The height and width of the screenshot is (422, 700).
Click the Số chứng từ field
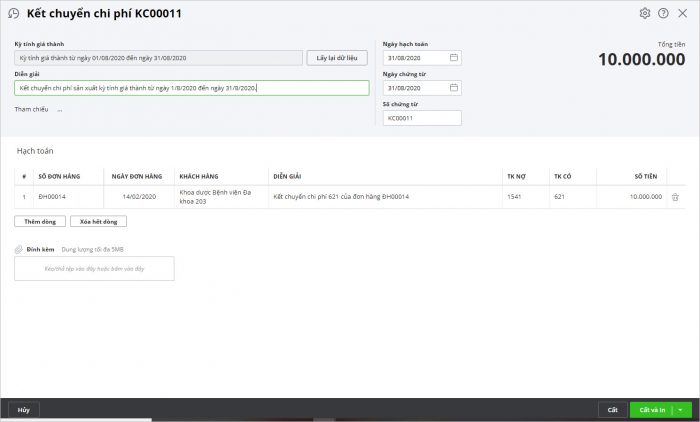click(421, 118)
